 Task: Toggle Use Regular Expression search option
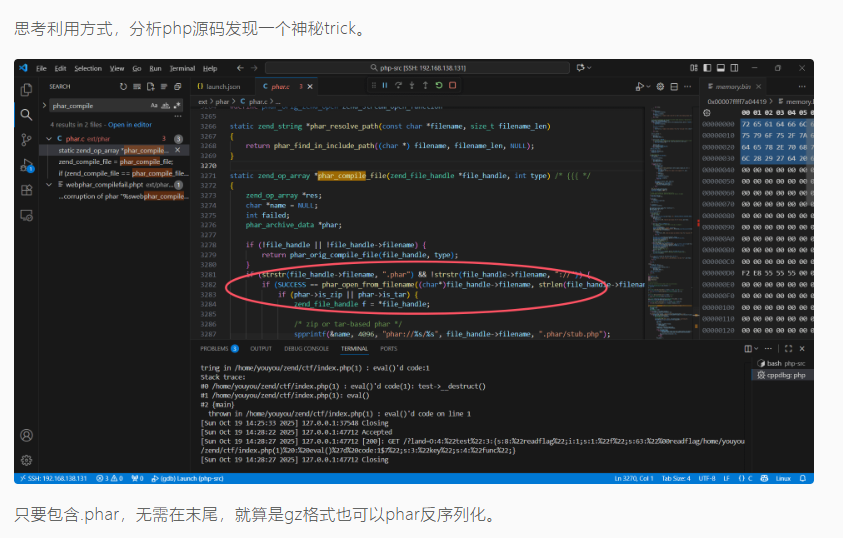tap(178, 105)
